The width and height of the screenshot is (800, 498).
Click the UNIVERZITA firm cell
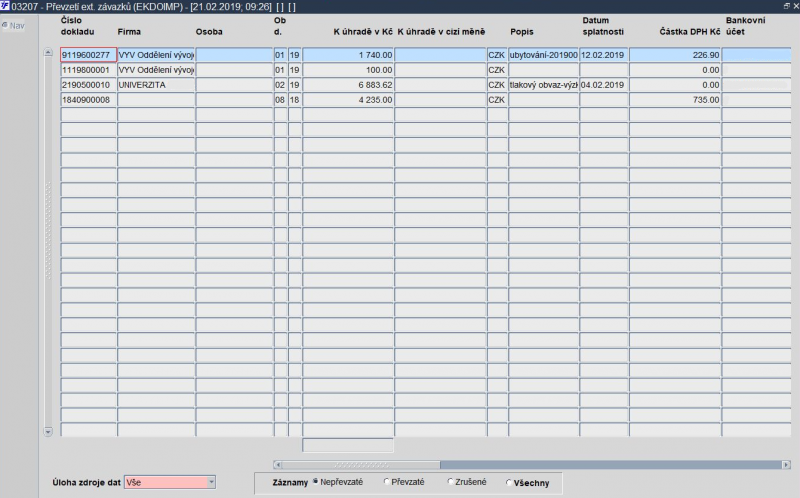tap(156, 85)
